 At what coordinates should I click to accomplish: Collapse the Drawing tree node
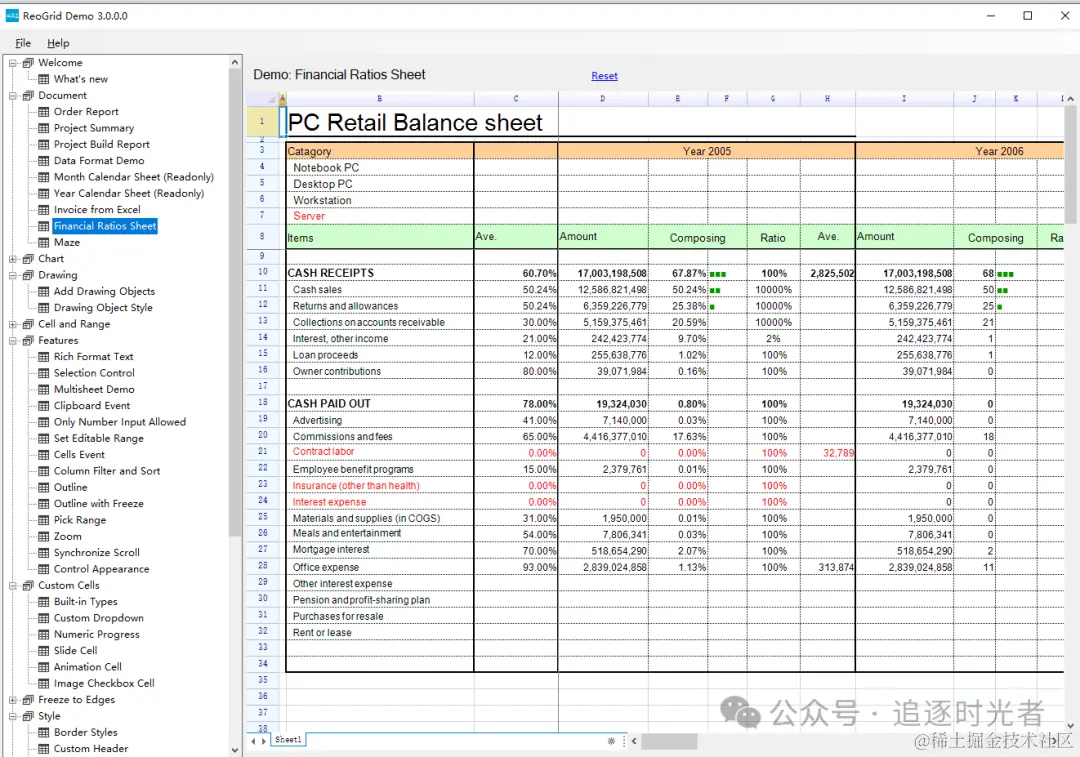pyautogui.click(x=13, y=276)
